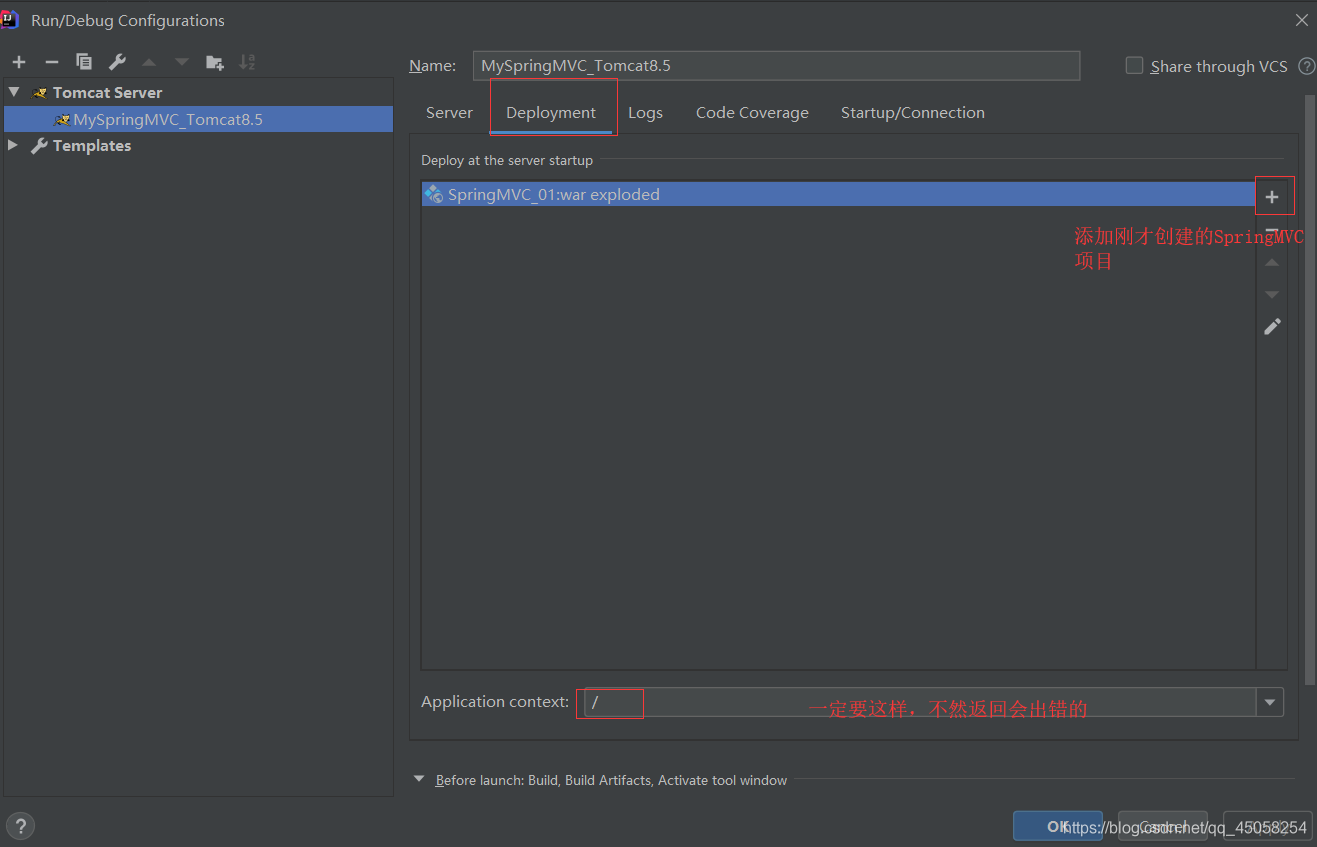Click the SpringMVC_01 artifact icon
The height and width of the screenshot is (847, 1317).
pyautogui.click(x=433, y=194)
